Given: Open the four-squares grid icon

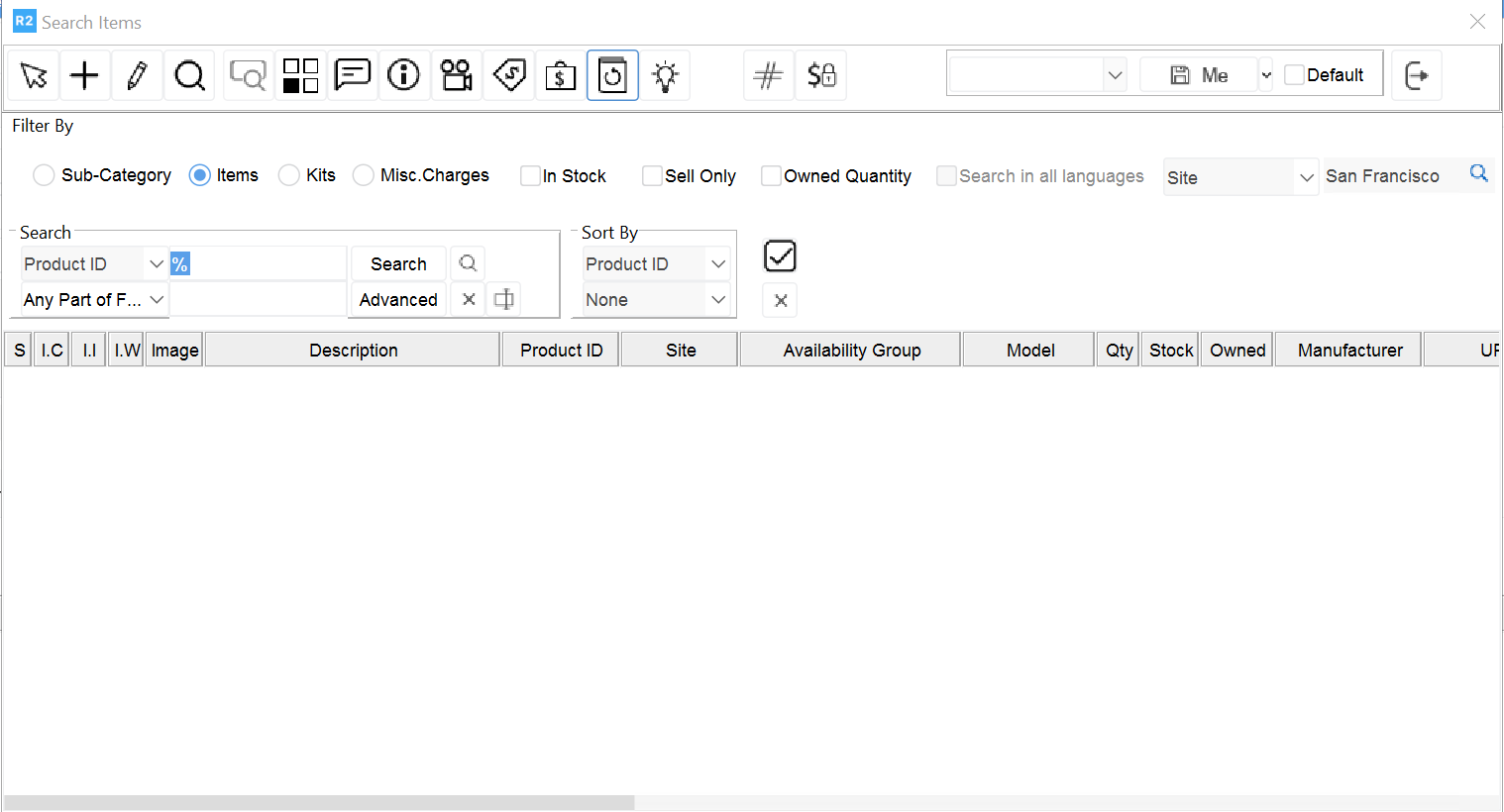Looking at the screenshot, I should [x=300, y=75].
